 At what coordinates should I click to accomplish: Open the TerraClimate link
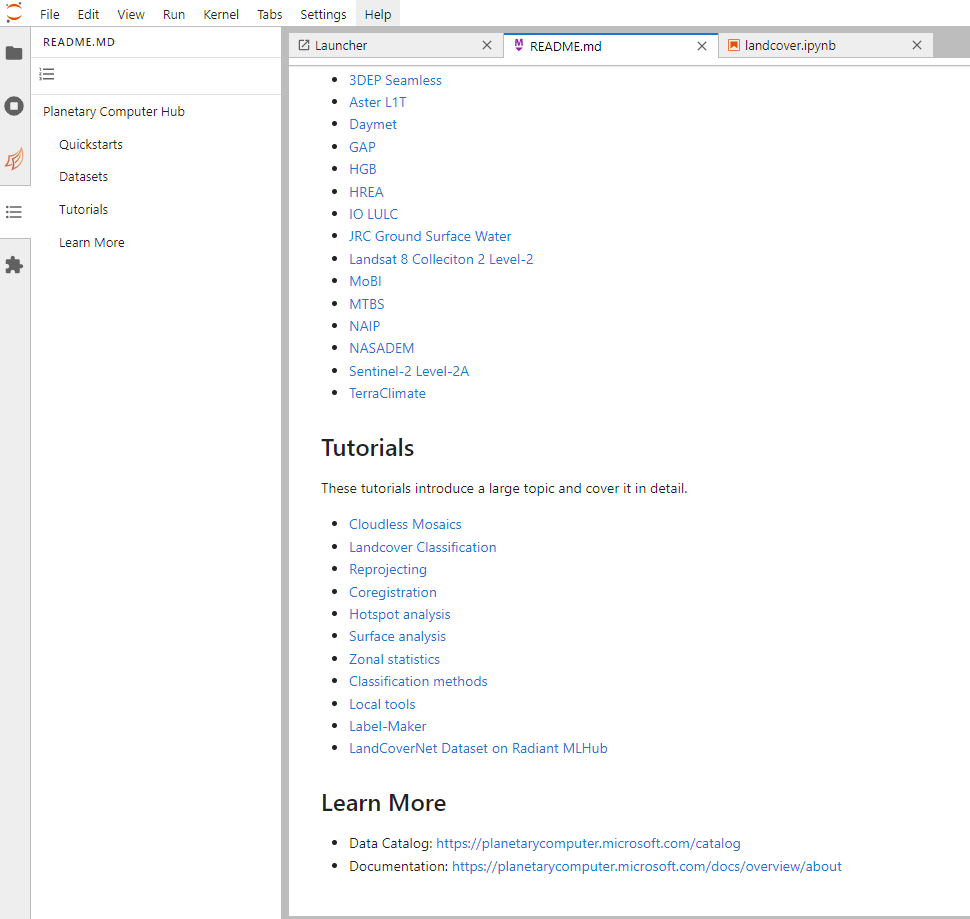pos(387,393)
